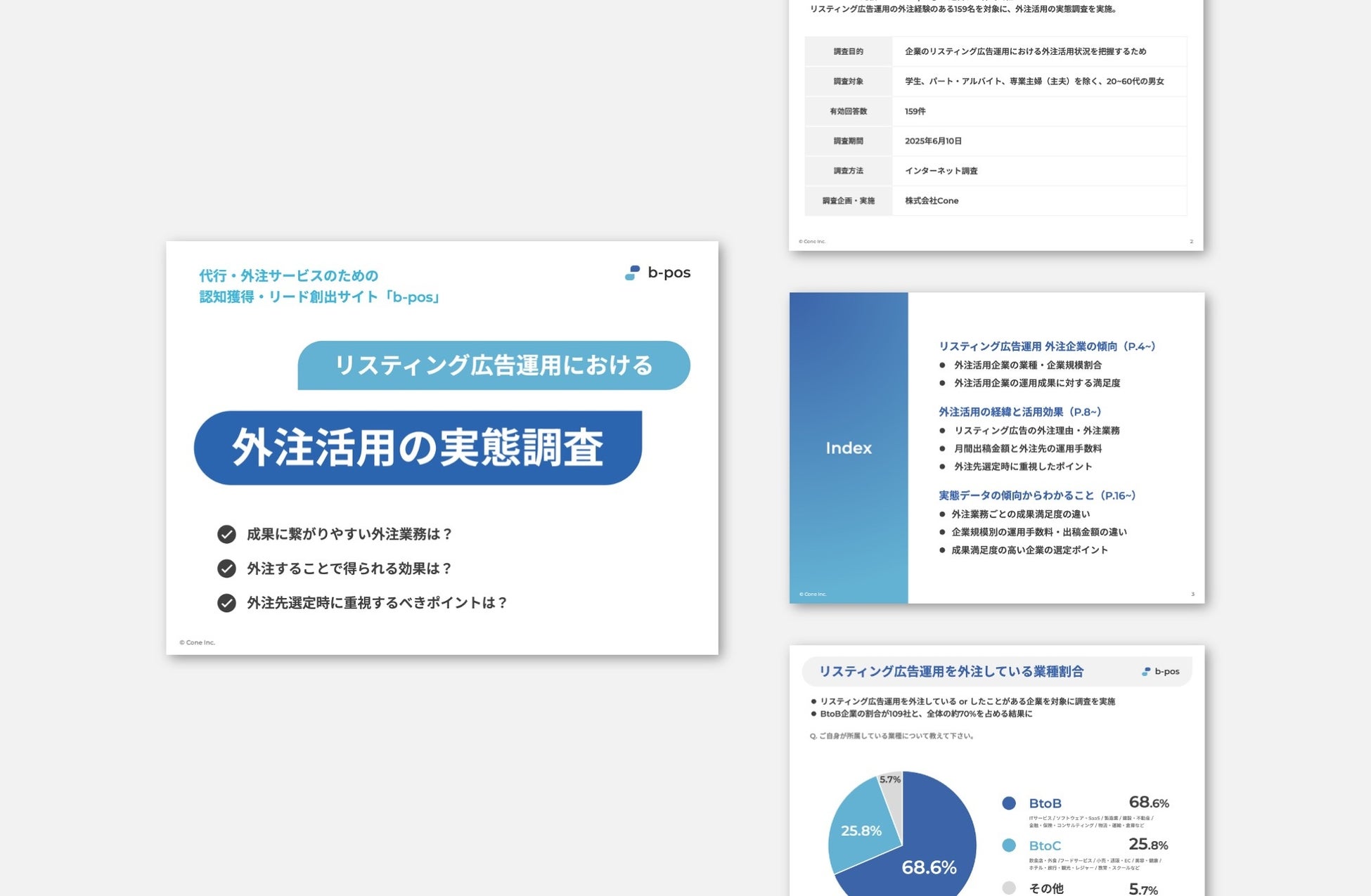
Task: Click the b-pos logo on pie chart slide
Action: click(1160, 671)
